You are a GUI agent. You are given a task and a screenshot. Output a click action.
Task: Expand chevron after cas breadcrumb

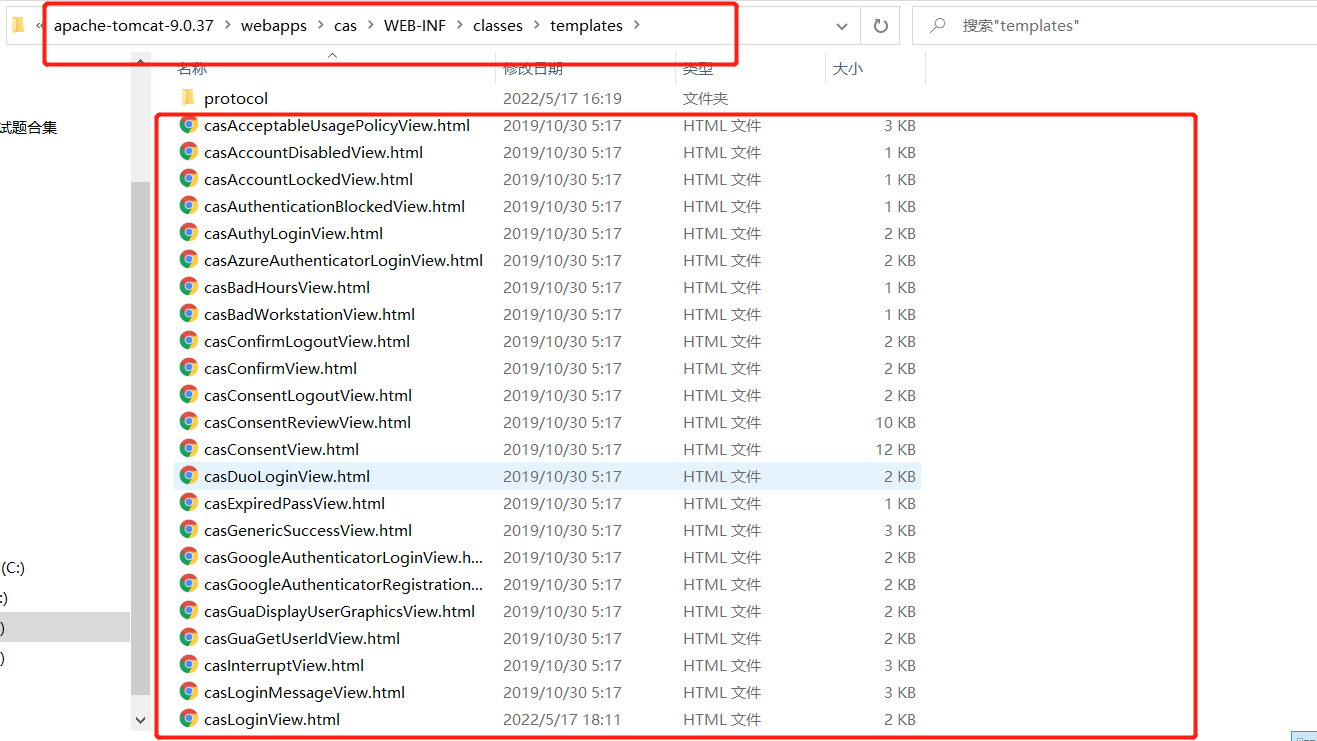pyautogui.click(x=370, y=26)
